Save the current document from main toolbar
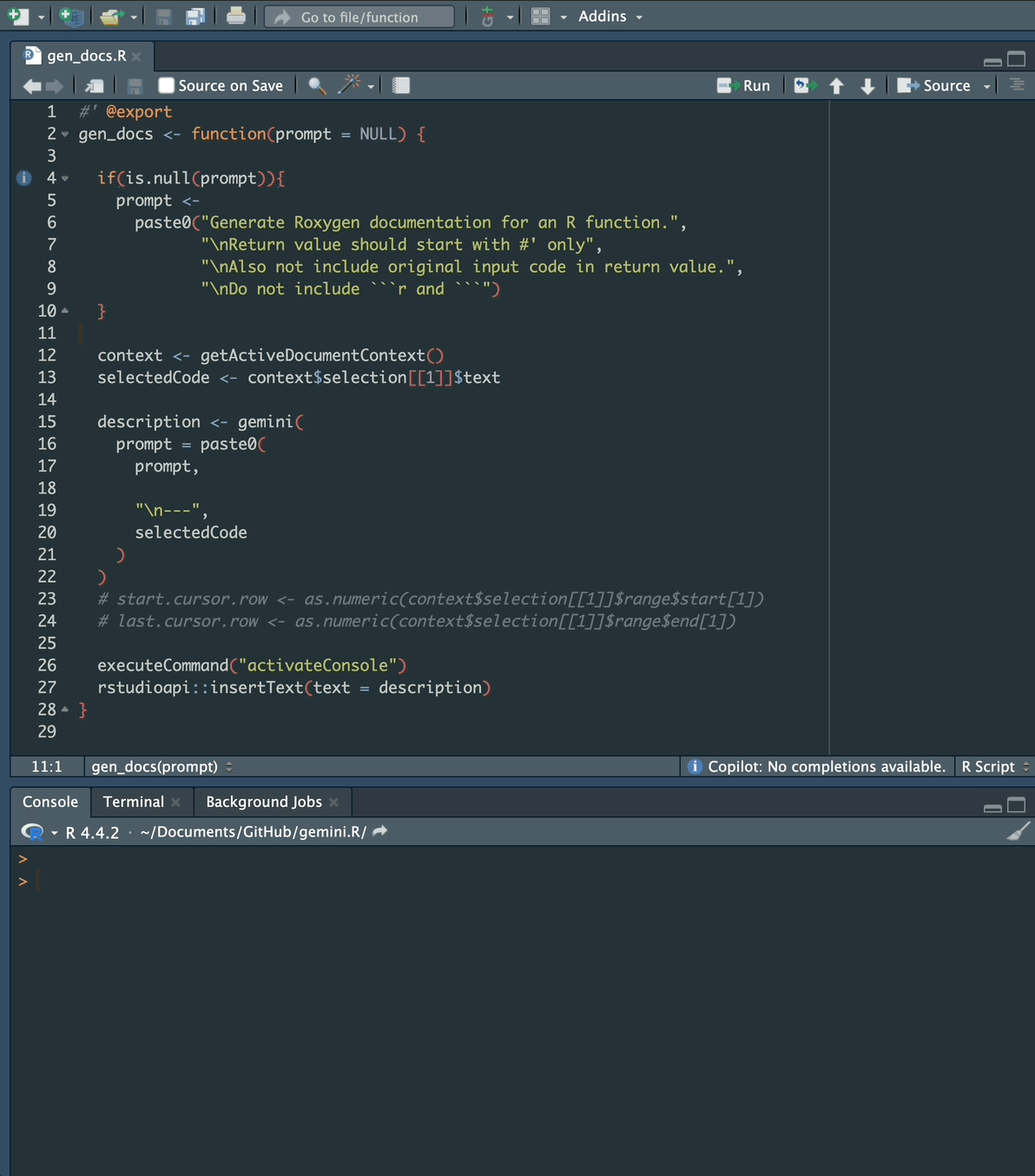 pos(163,17)
